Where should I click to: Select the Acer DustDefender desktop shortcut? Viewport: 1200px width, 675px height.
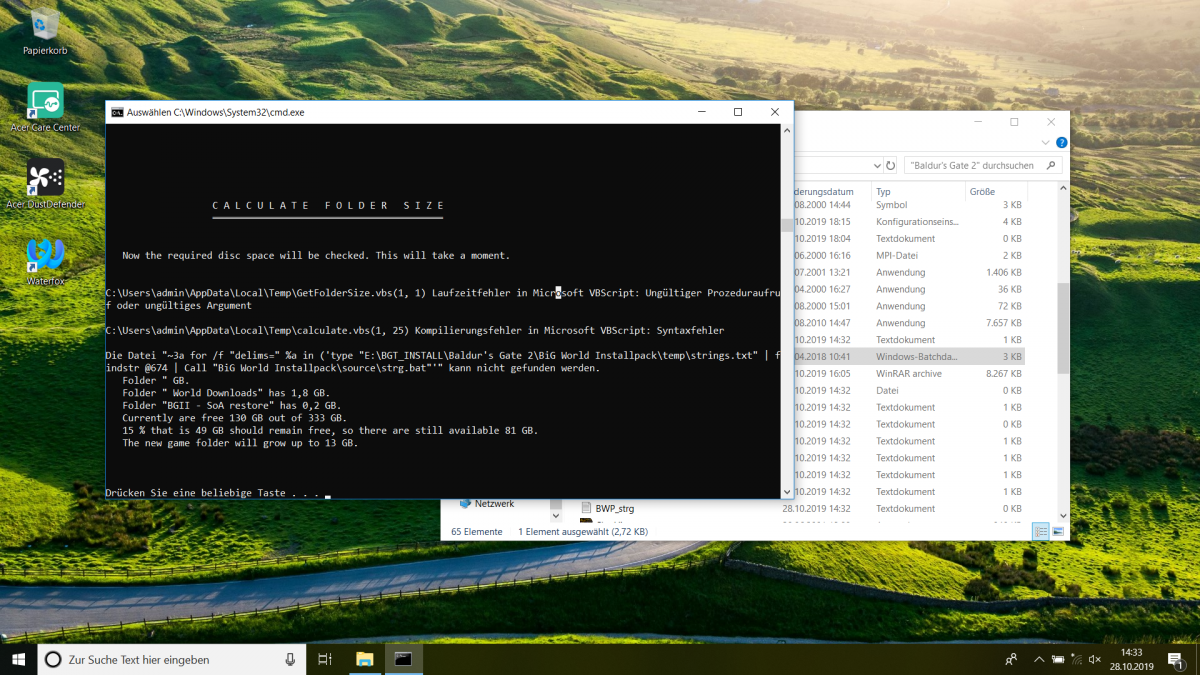click(45, 184)
